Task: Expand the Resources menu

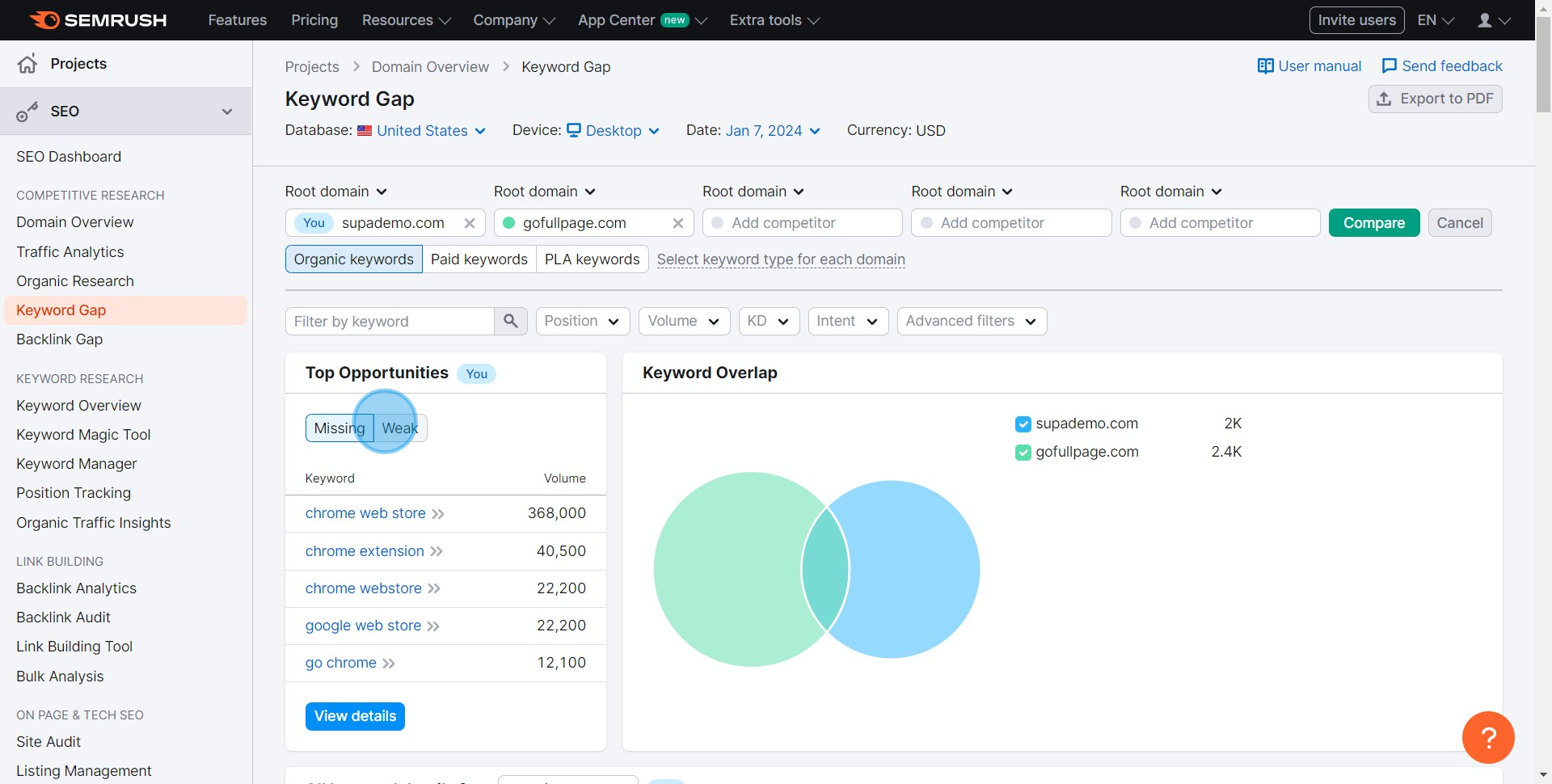Action: click(406, 20)
